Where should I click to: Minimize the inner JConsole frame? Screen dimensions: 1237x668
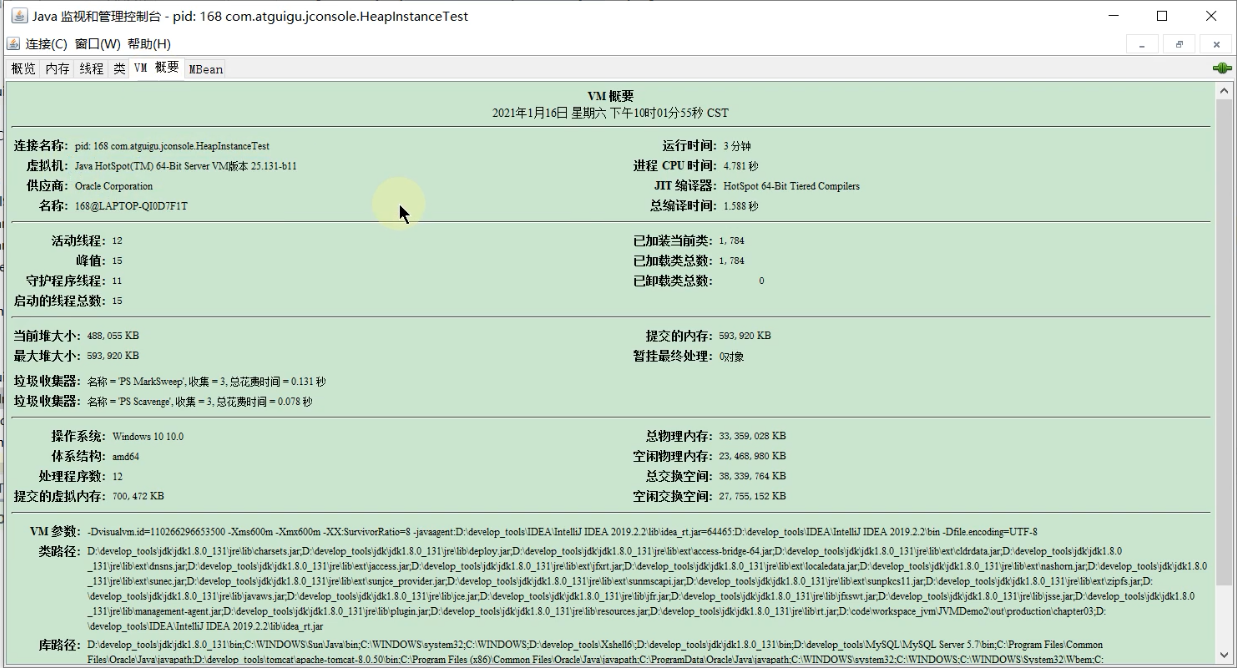(1142, 45)
